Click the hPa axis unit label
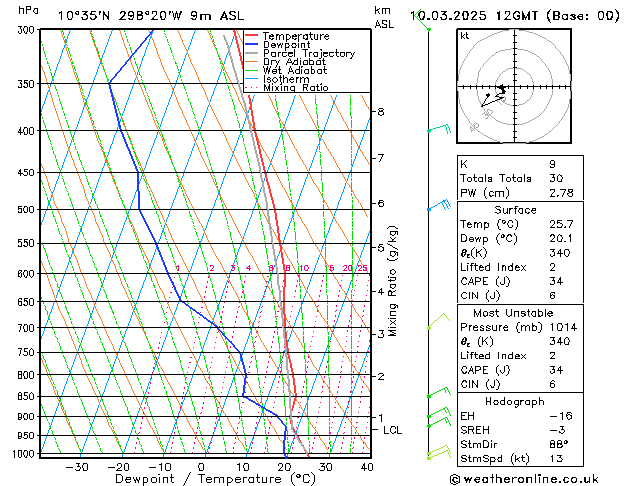629x486 pixels. (x=28, y=10)
